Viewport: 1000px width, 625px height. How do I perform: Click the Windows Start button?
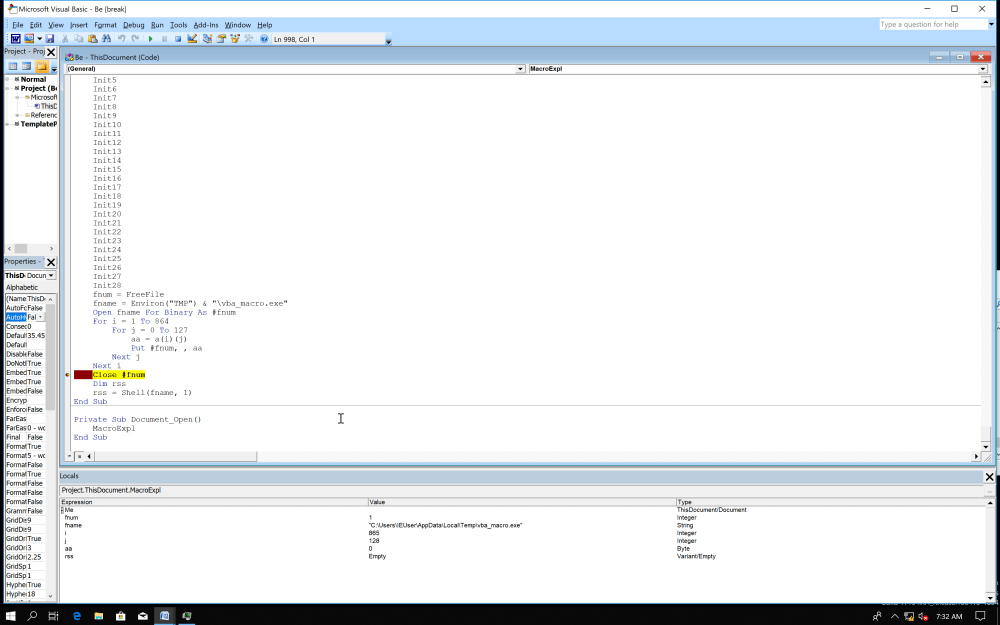(10, 615)
